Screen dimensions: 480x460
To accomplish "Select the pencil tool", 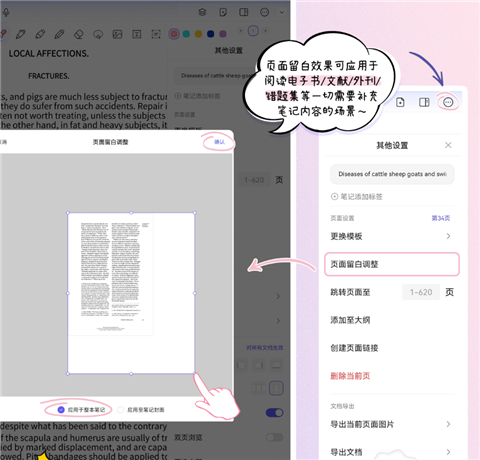I will point(59,34).
